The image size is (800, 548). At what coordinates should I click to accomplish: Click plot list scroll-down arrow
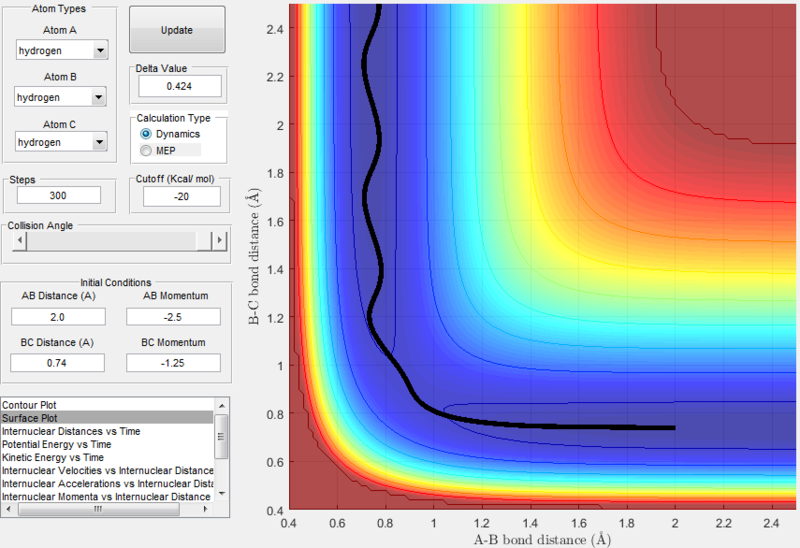click(x=222, y=493)
